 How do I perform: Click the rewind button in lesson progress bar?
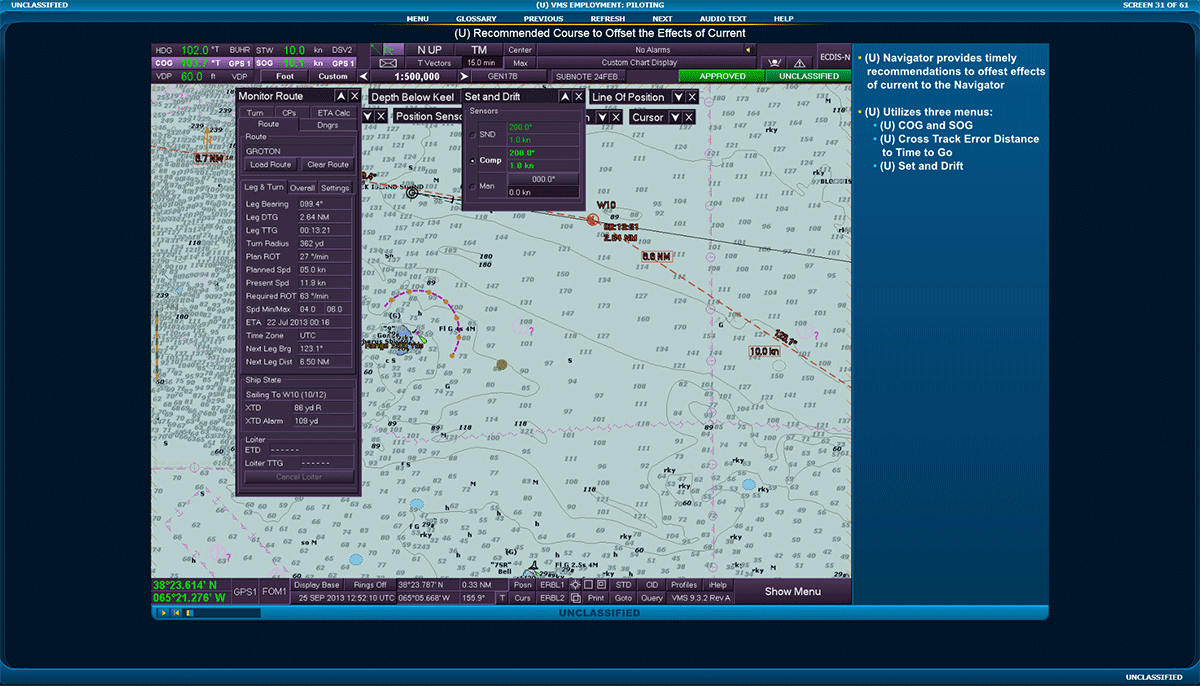point(176,612)
